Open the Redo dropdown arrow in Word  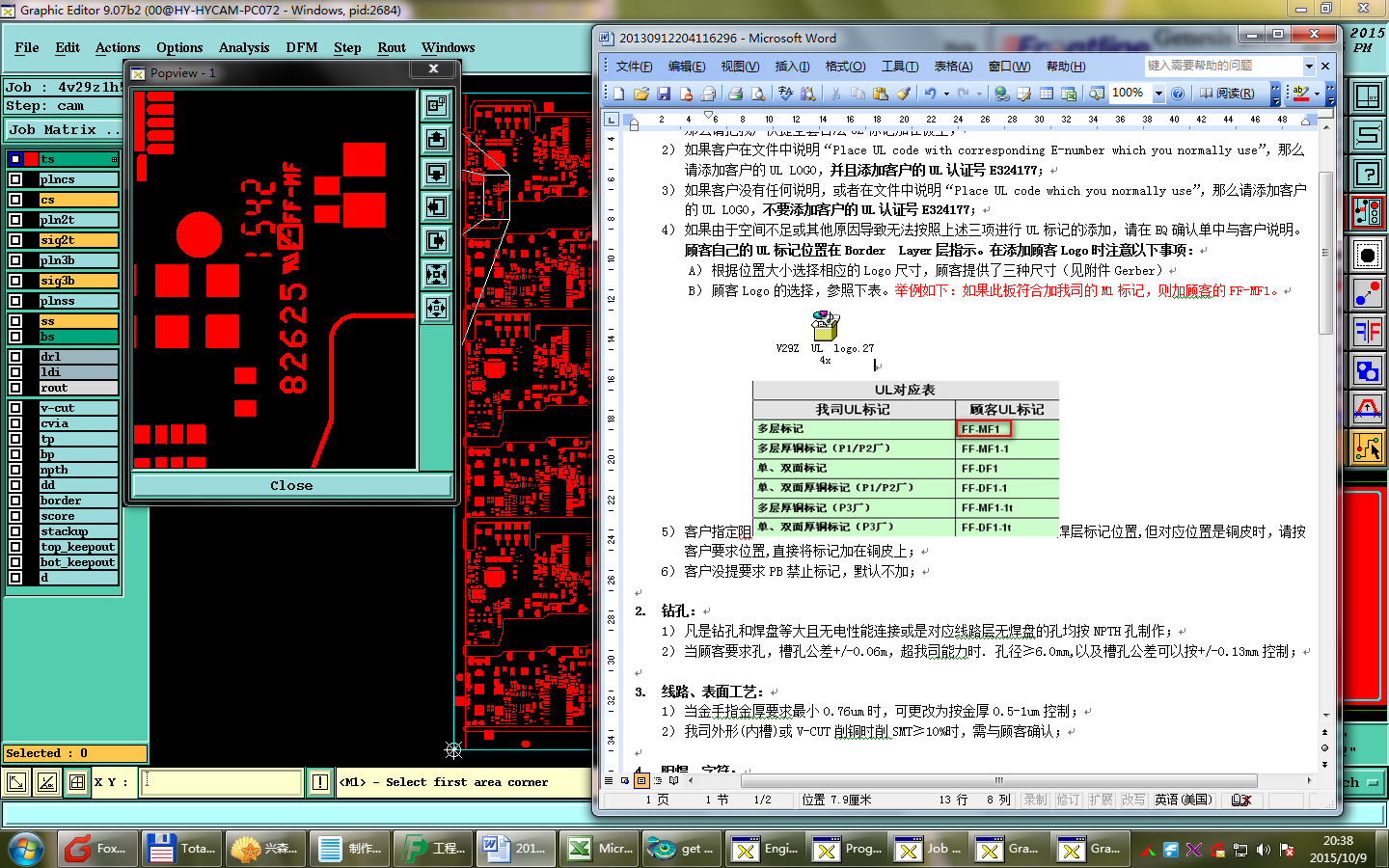pyautogui.click(x=979, y=94)
